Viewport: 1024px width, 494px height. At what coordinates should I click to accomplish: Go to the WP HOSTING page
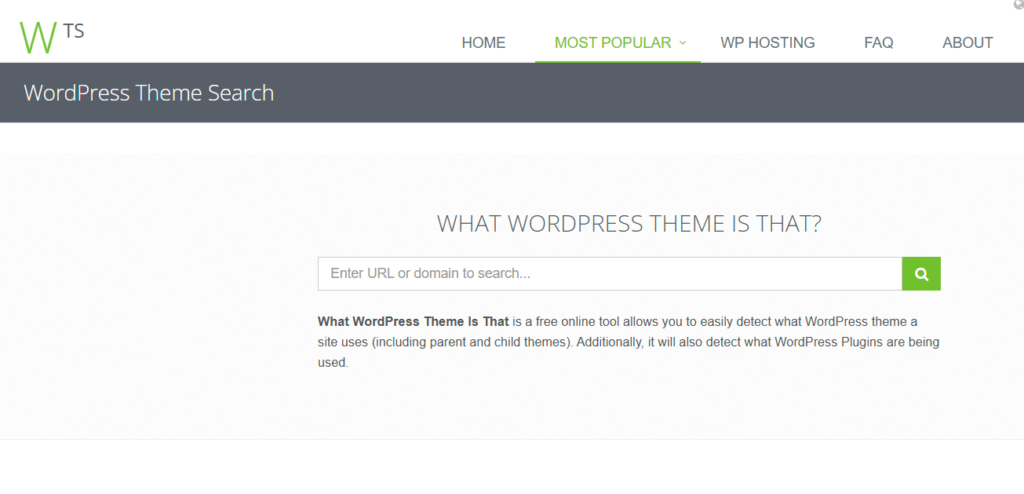point(767,43)
